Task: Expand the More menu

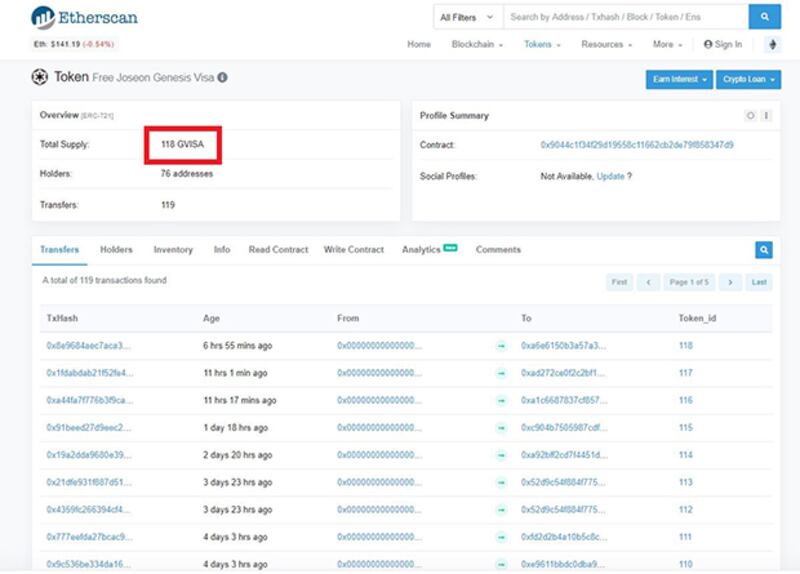Action: click(667, 44)
